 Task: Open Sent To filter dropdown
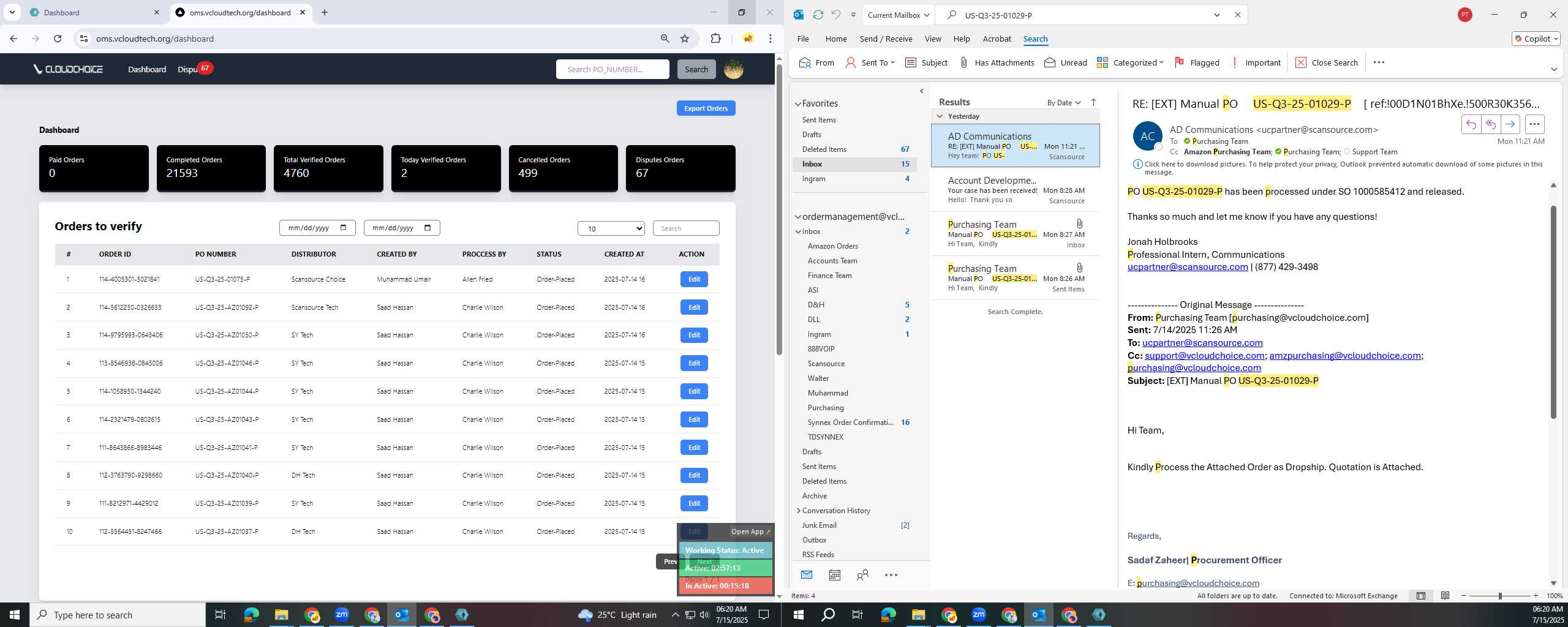click(870, 62)
